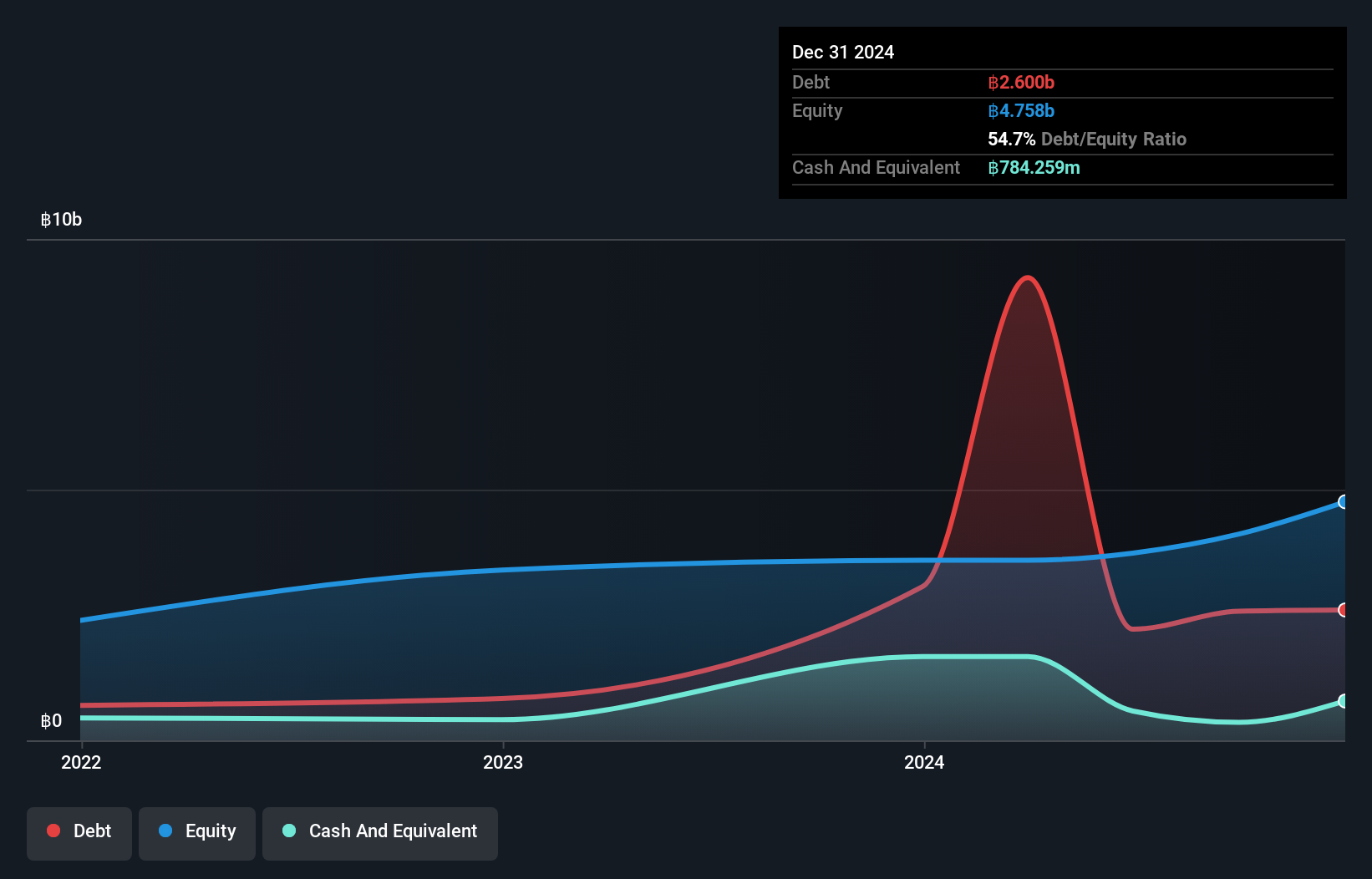Image resolution: width=1372 pixels, height=879 pixels.
Task: Select the 2023 axis label
Action: (x=502, y=762)
